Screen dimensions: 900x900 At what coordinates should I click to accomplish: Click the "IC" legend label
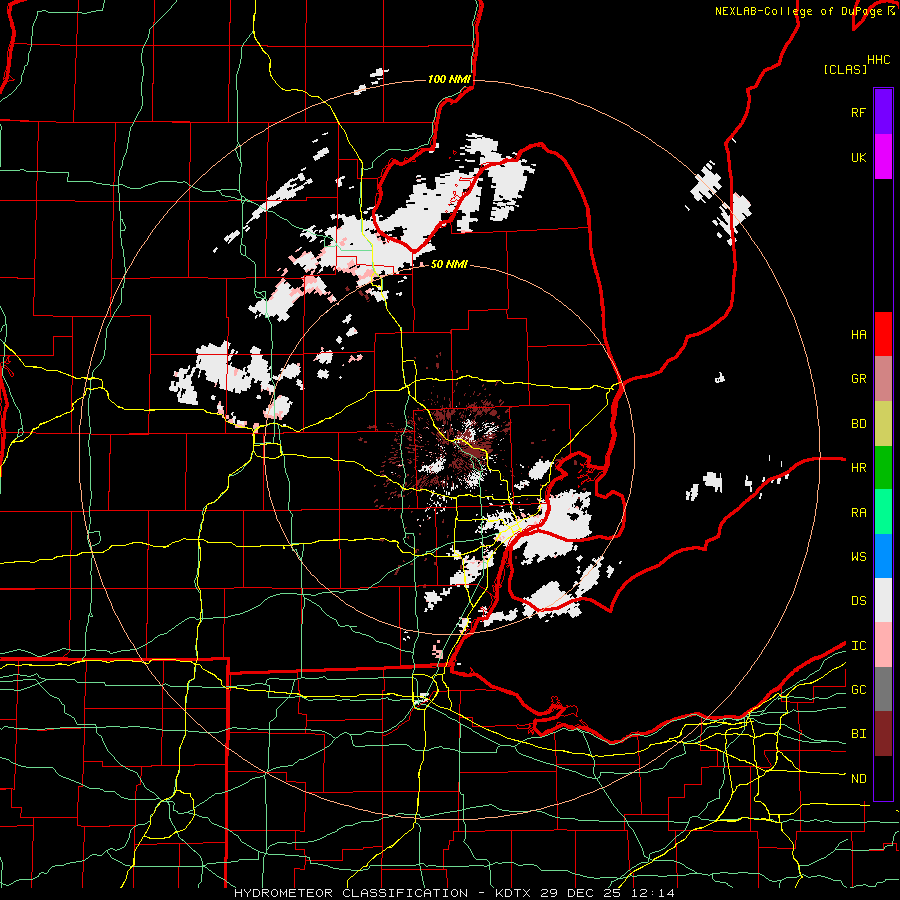pos(858,646)
